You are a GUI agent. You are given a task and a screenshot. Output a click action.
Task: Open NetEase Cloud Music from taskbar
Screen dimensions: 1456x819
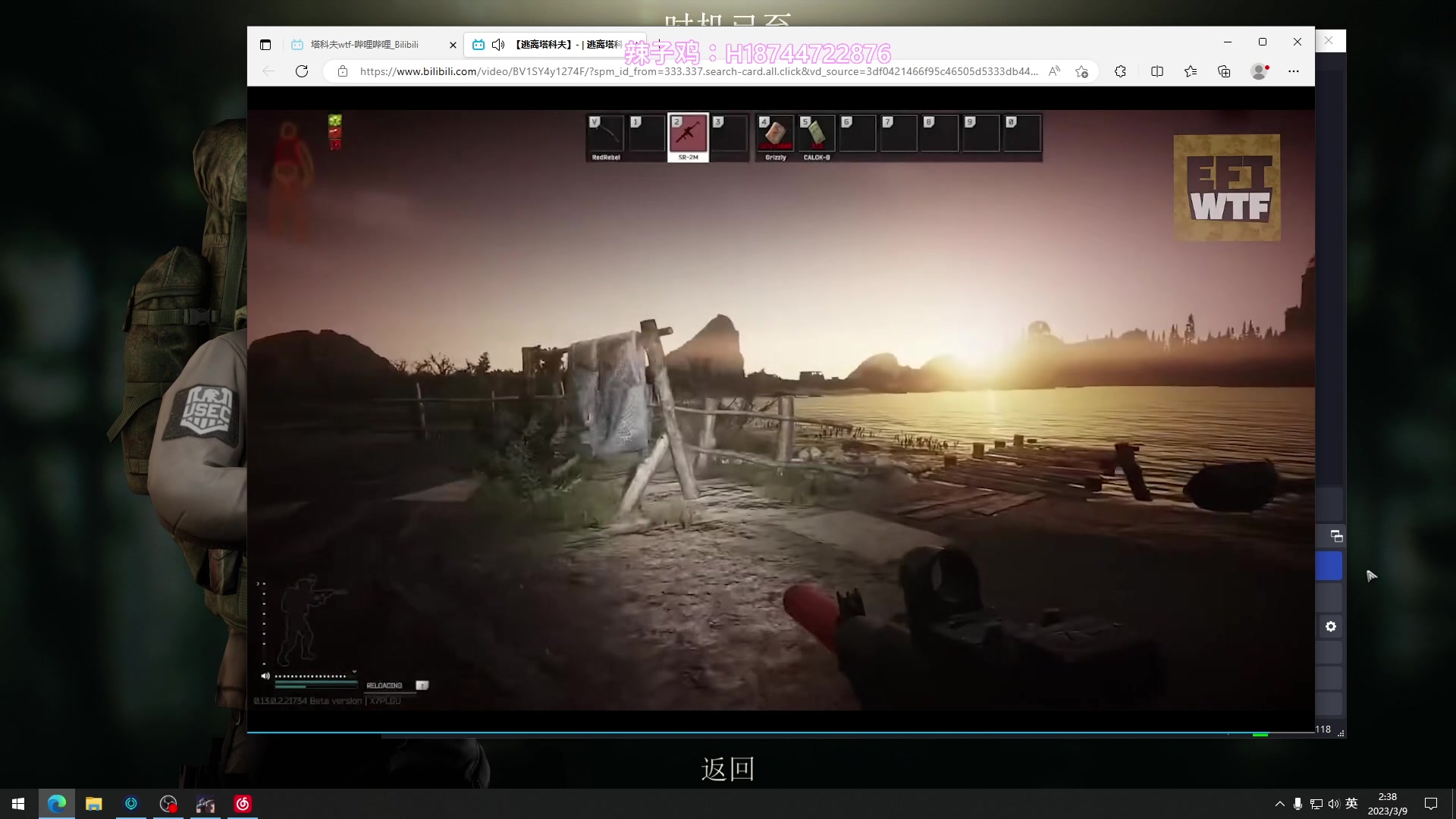click(243, 804)
